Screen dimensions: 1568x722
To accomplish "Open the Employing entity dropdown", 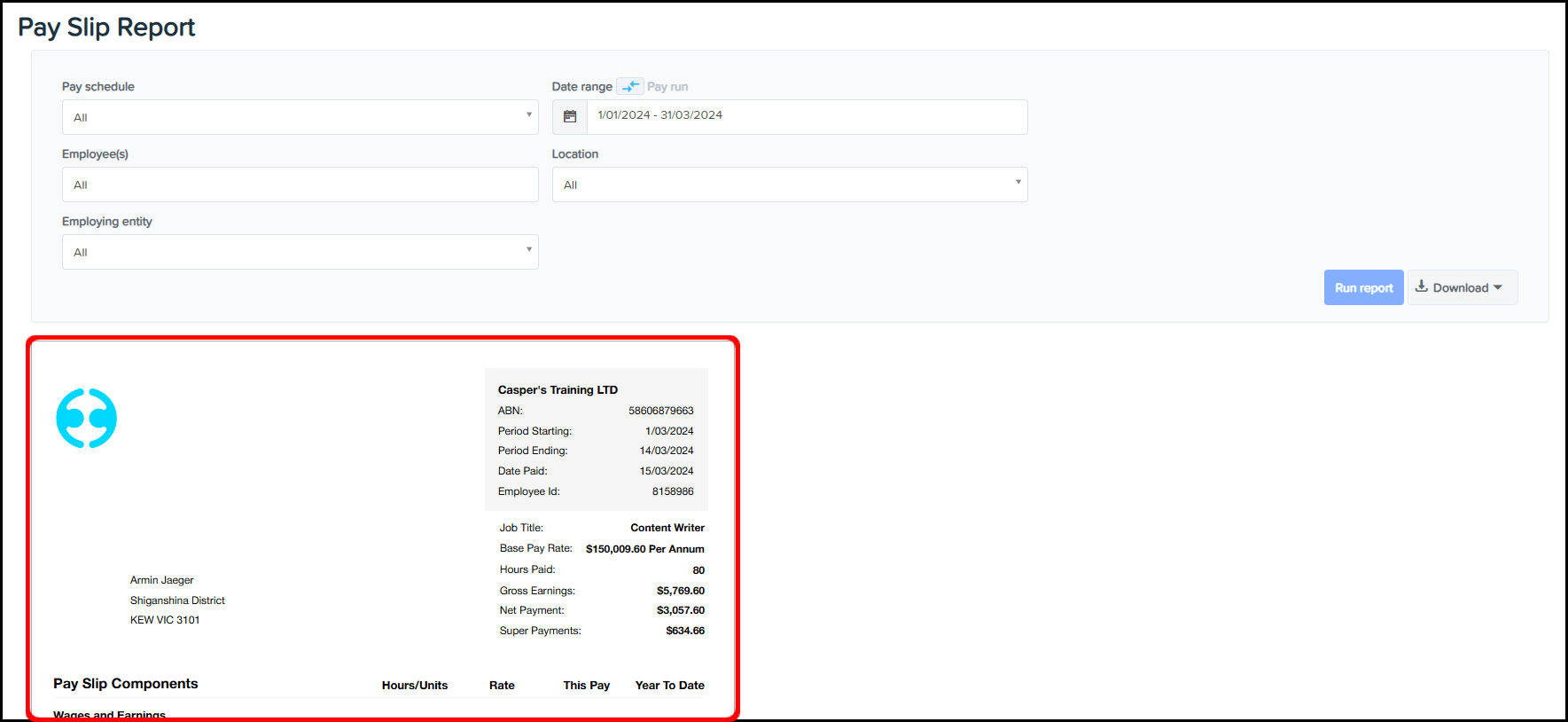I will [300, 252].
